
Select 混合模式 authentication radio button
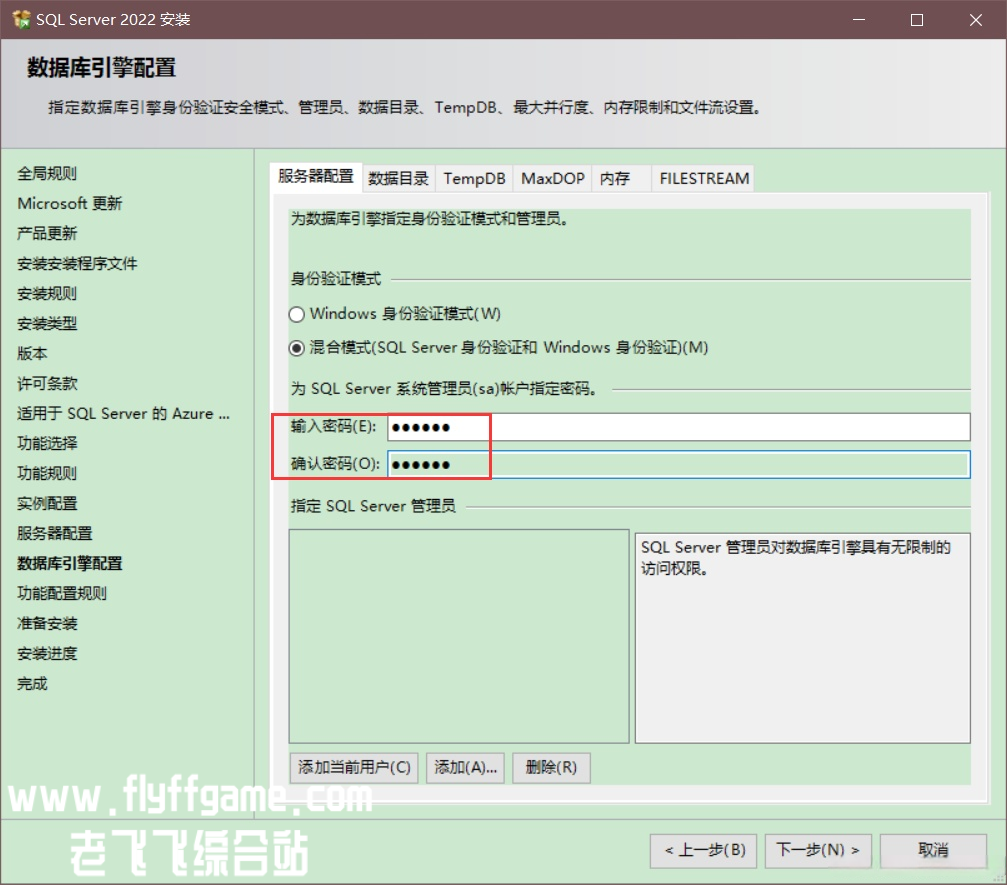[296, 348]
